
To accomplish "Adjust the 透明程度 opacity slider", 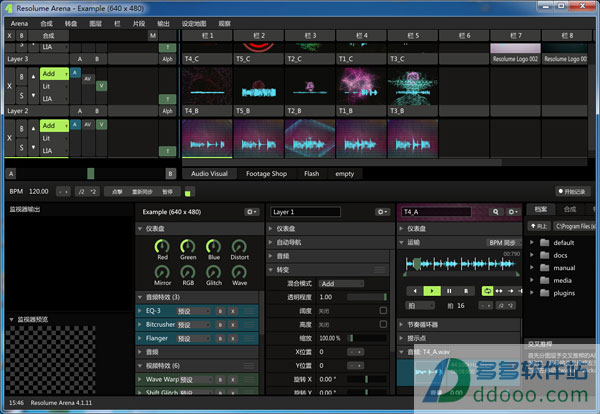I will click(367, 297).
